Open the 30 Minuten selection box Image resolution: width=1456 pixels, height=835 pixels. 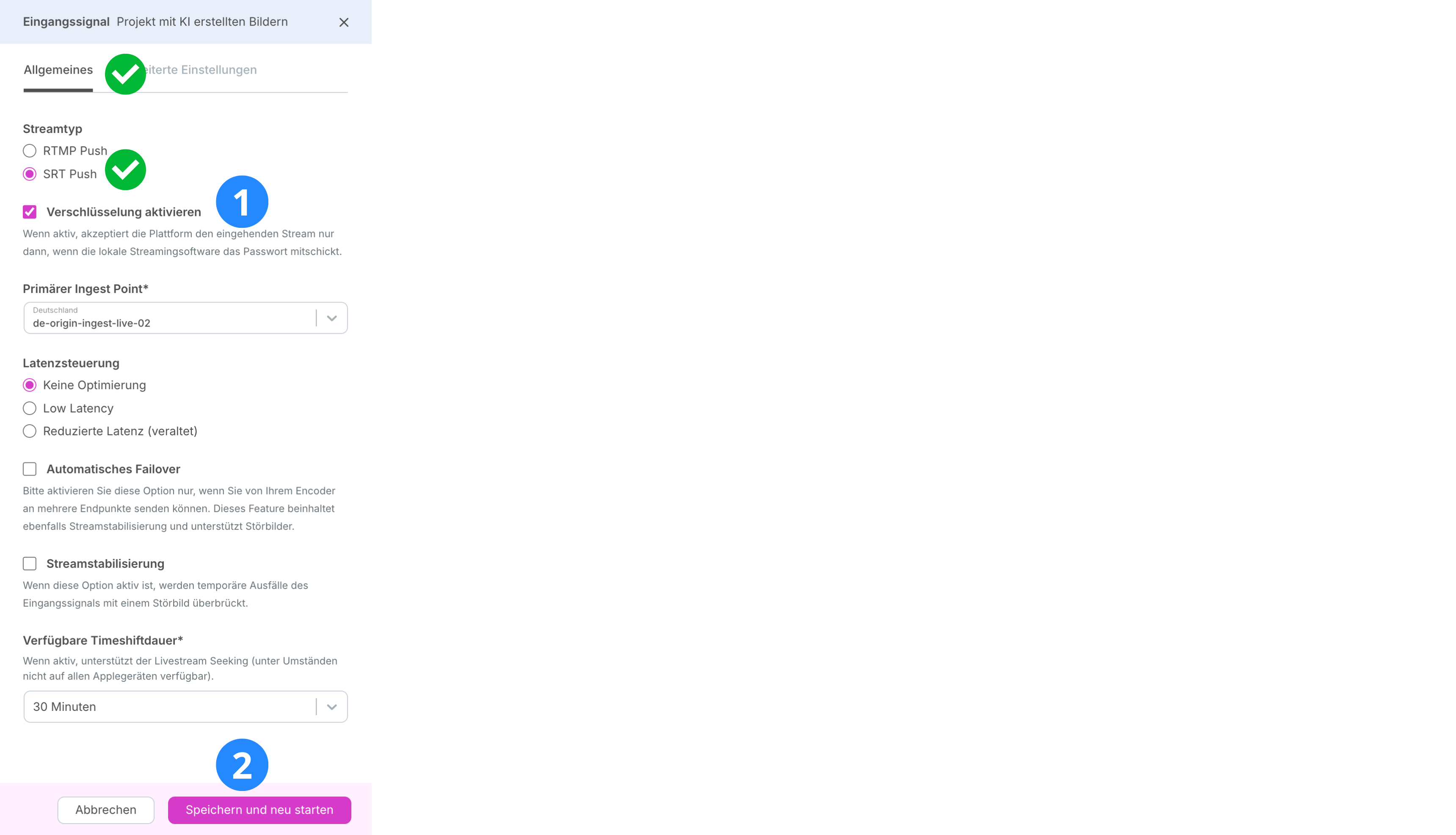tap(185, 707)
